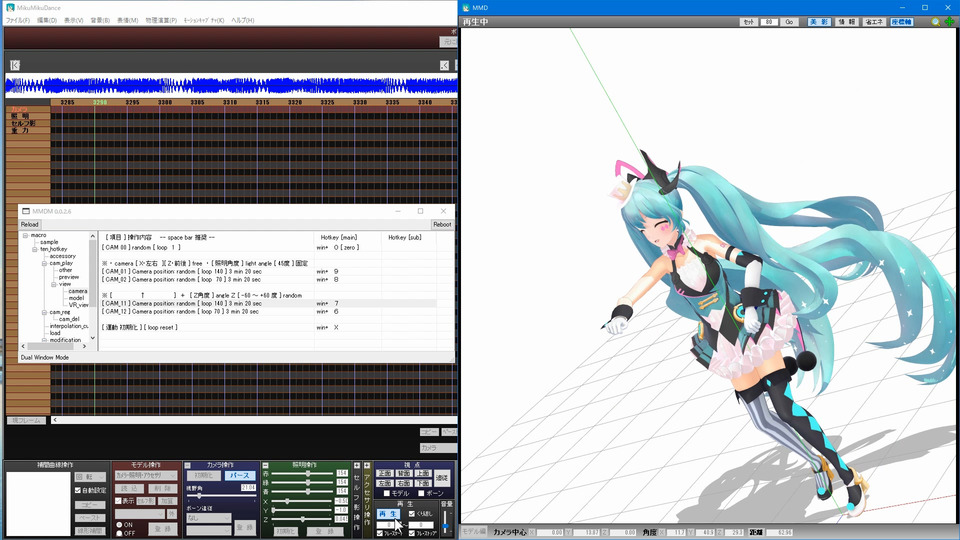
Task: Open the 表示(V) menu
Action: click(73, 20)
